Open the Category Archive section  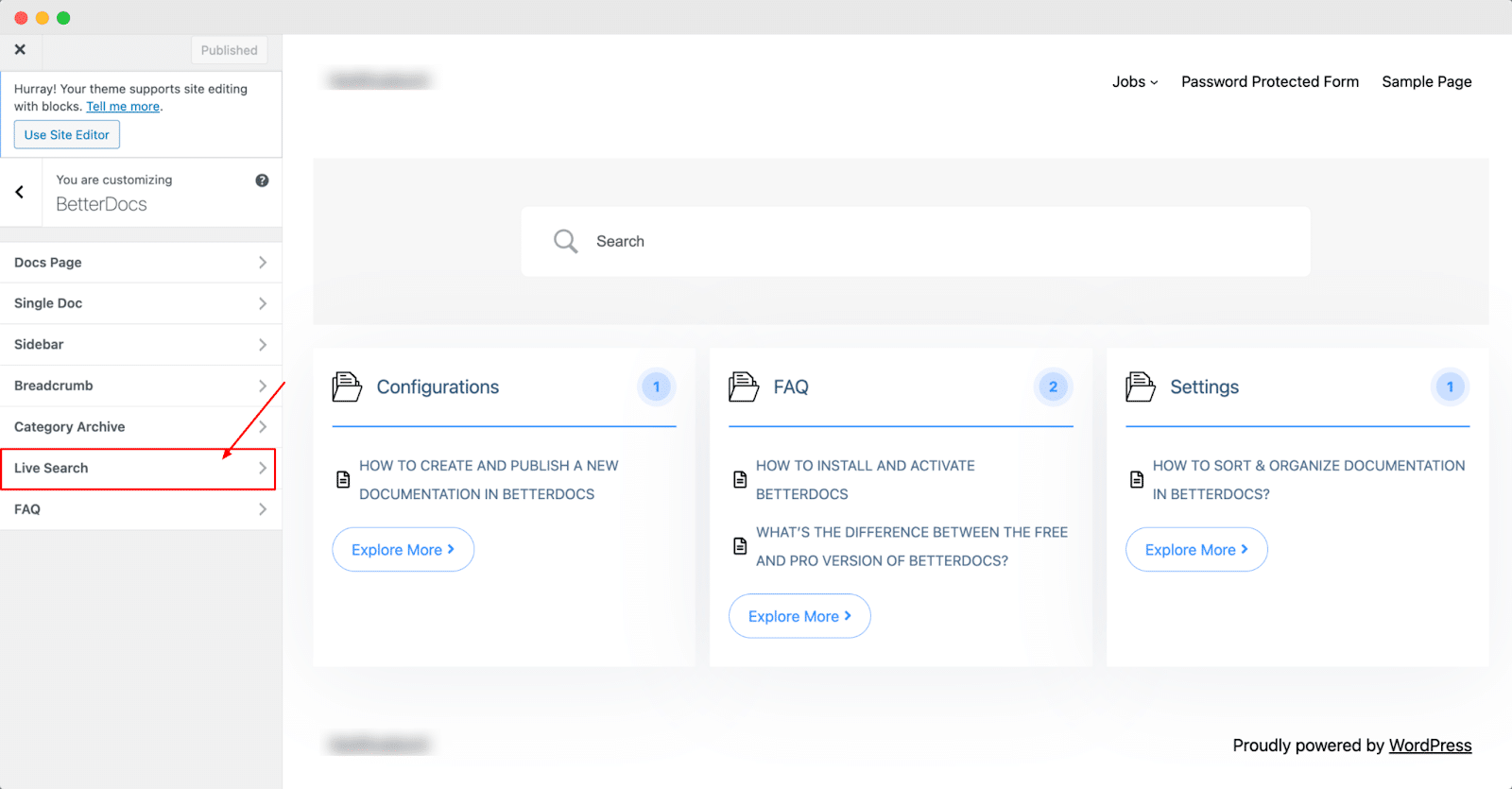(x=141, y=427)
